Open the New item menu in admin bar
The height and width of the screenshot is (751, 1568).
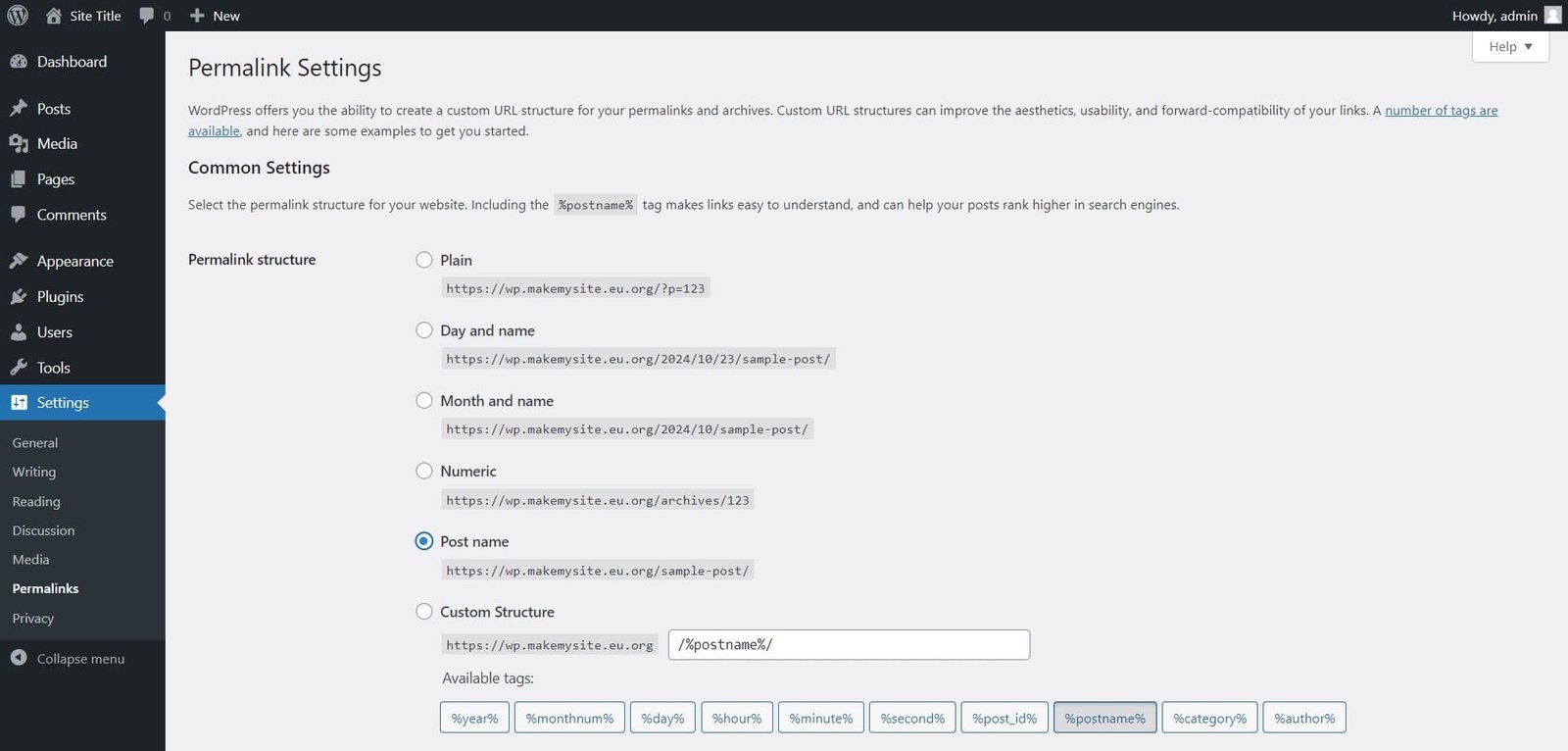click(214, 15)
